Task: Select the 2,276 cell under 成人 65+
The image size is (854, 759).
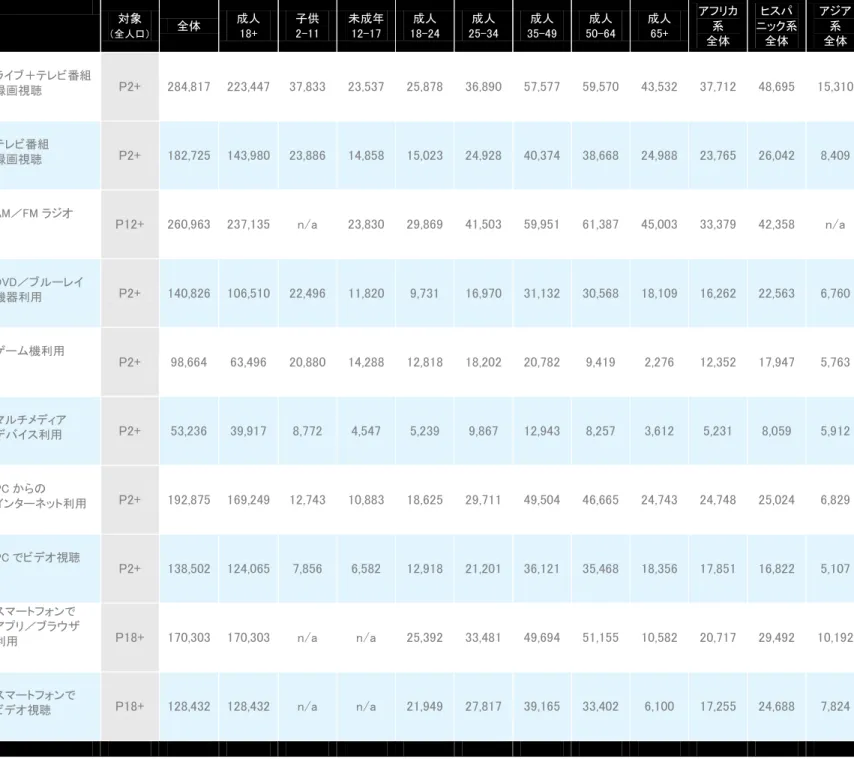Action: [659, 362]
